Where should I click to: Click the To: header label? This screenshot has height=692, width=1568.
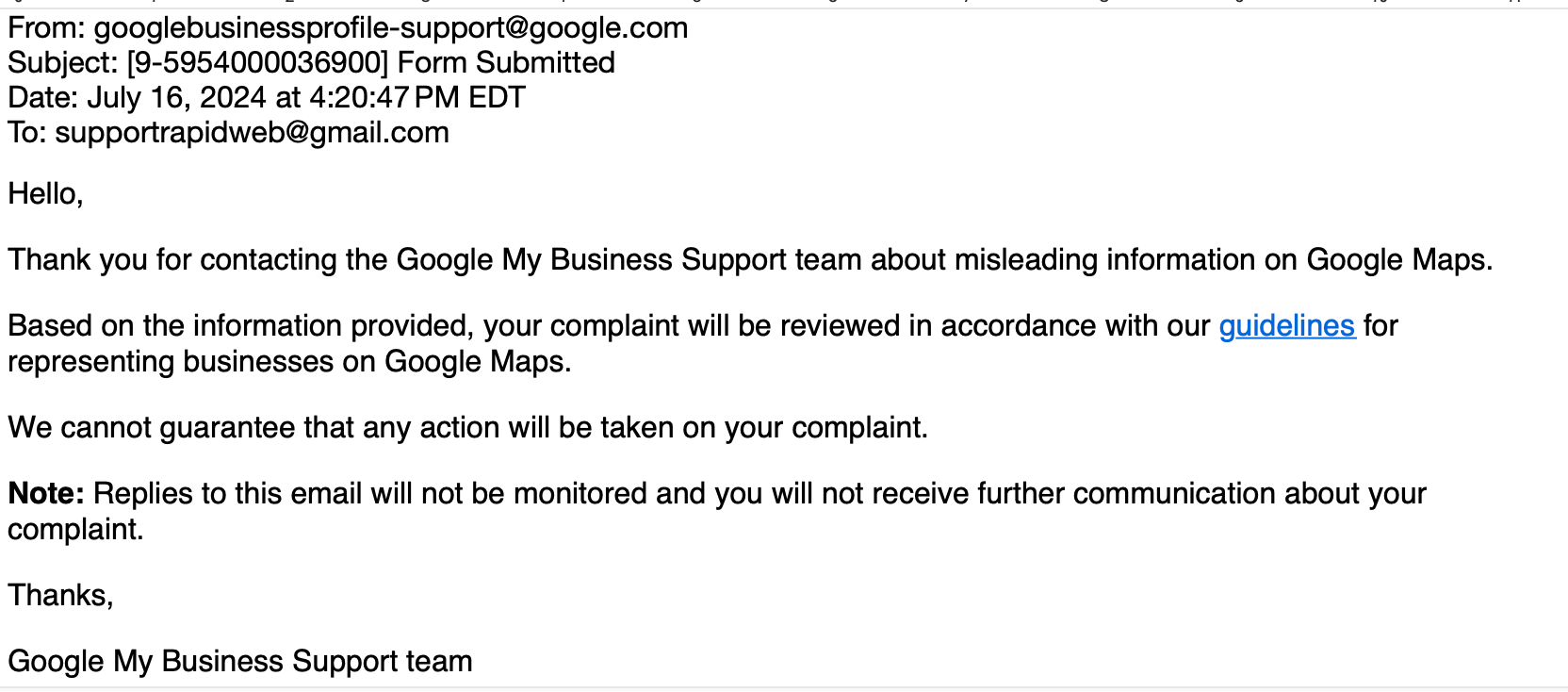click(x=27, y=133)
